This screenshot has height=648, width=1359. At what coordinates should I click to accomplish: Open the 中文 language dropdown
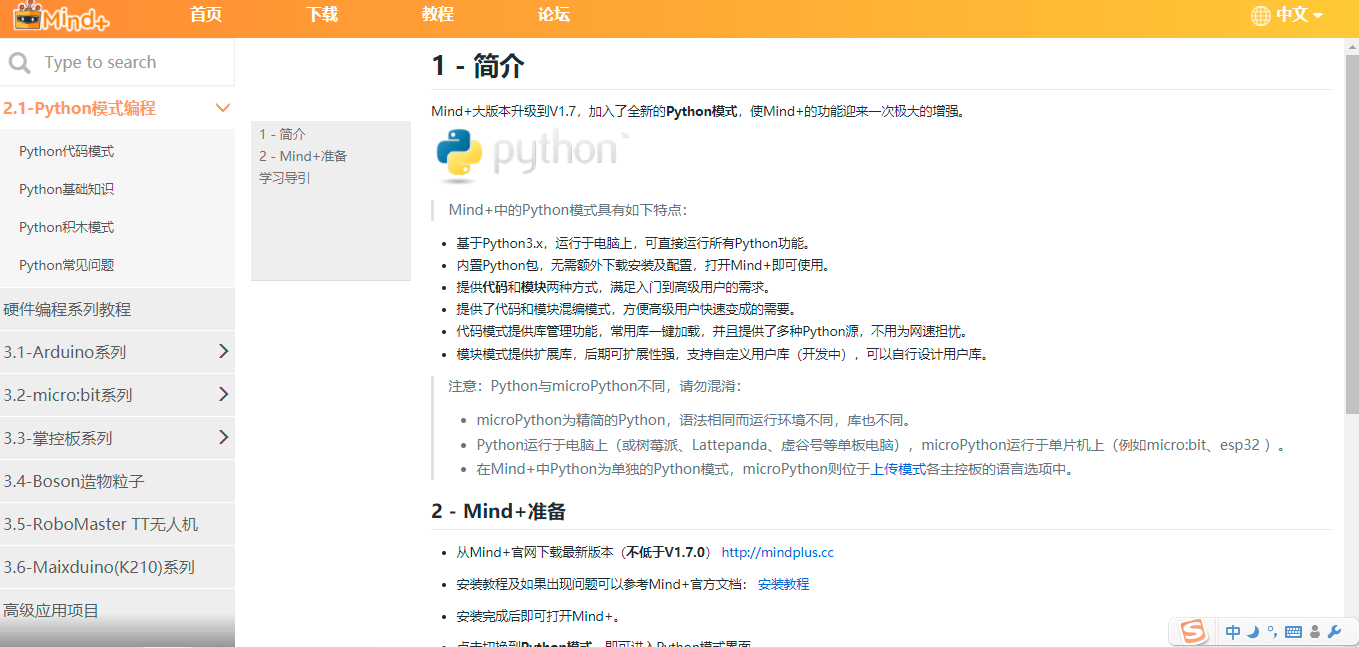tap(1298, 15)
